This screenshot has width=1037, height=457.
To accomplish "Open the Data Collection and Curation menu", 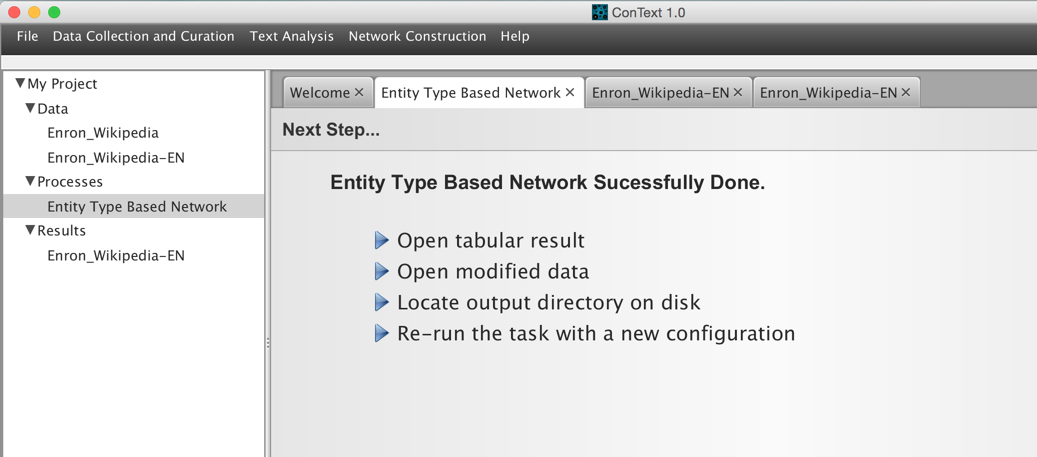I will tap(144, 36).
